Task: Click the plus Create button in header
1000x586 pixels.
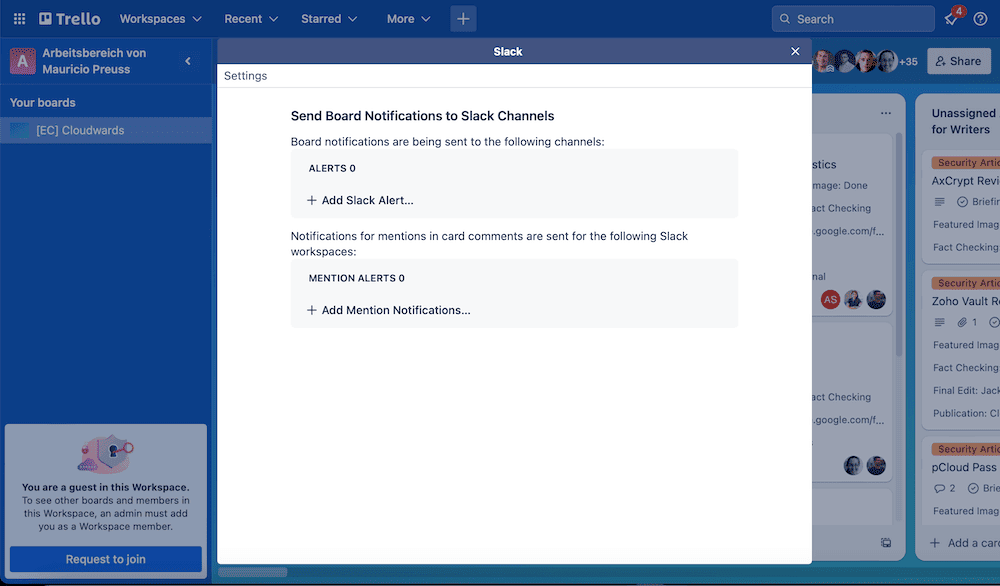Action: coord(463,19)
